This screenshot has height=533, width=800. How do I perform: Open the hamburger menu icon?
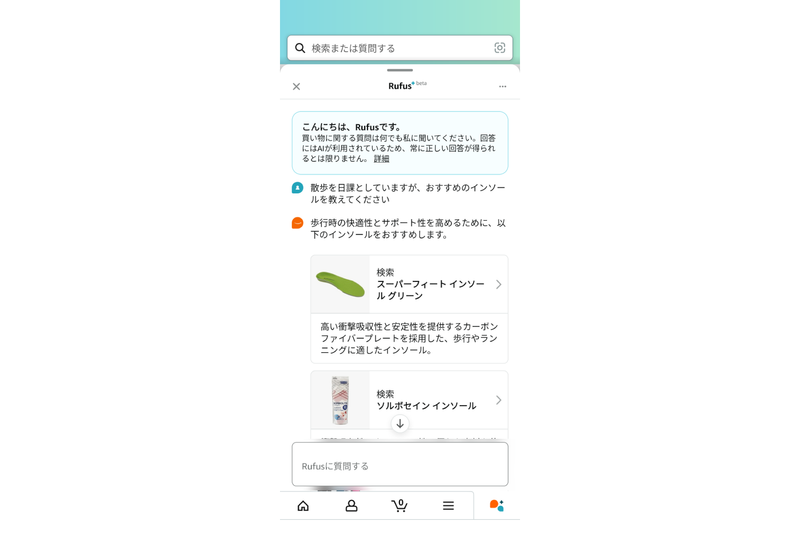(448, 505)
